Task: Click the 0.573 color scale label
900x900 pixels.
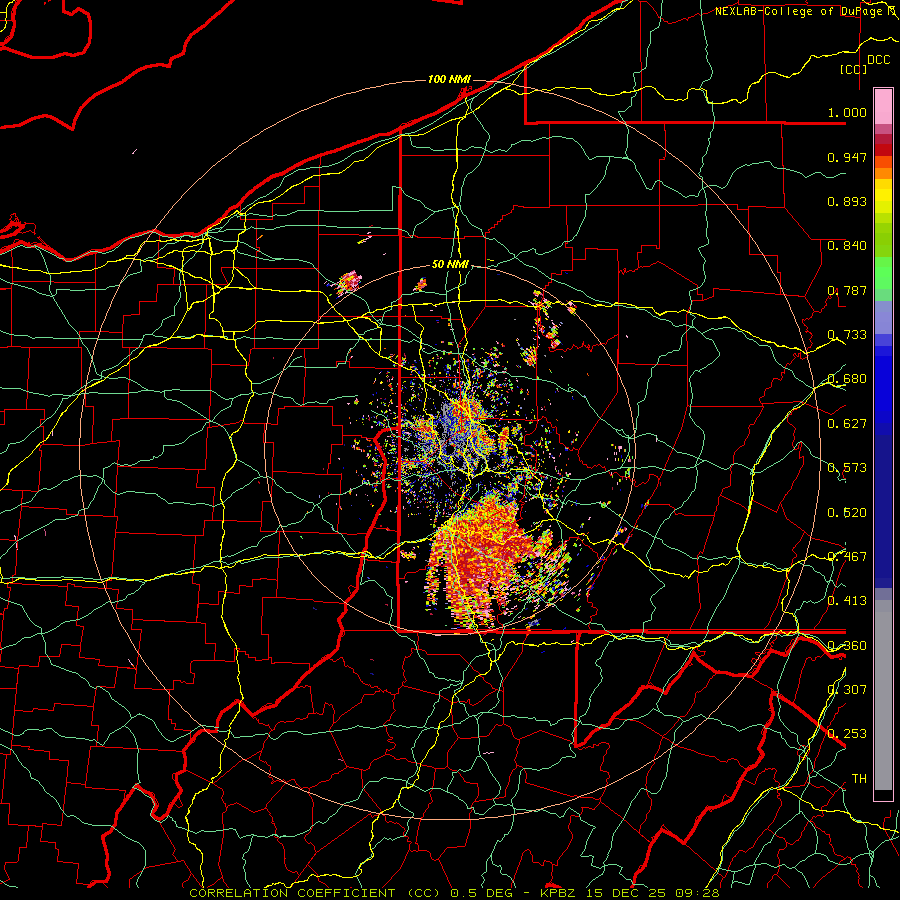Action: coord(847,468)
